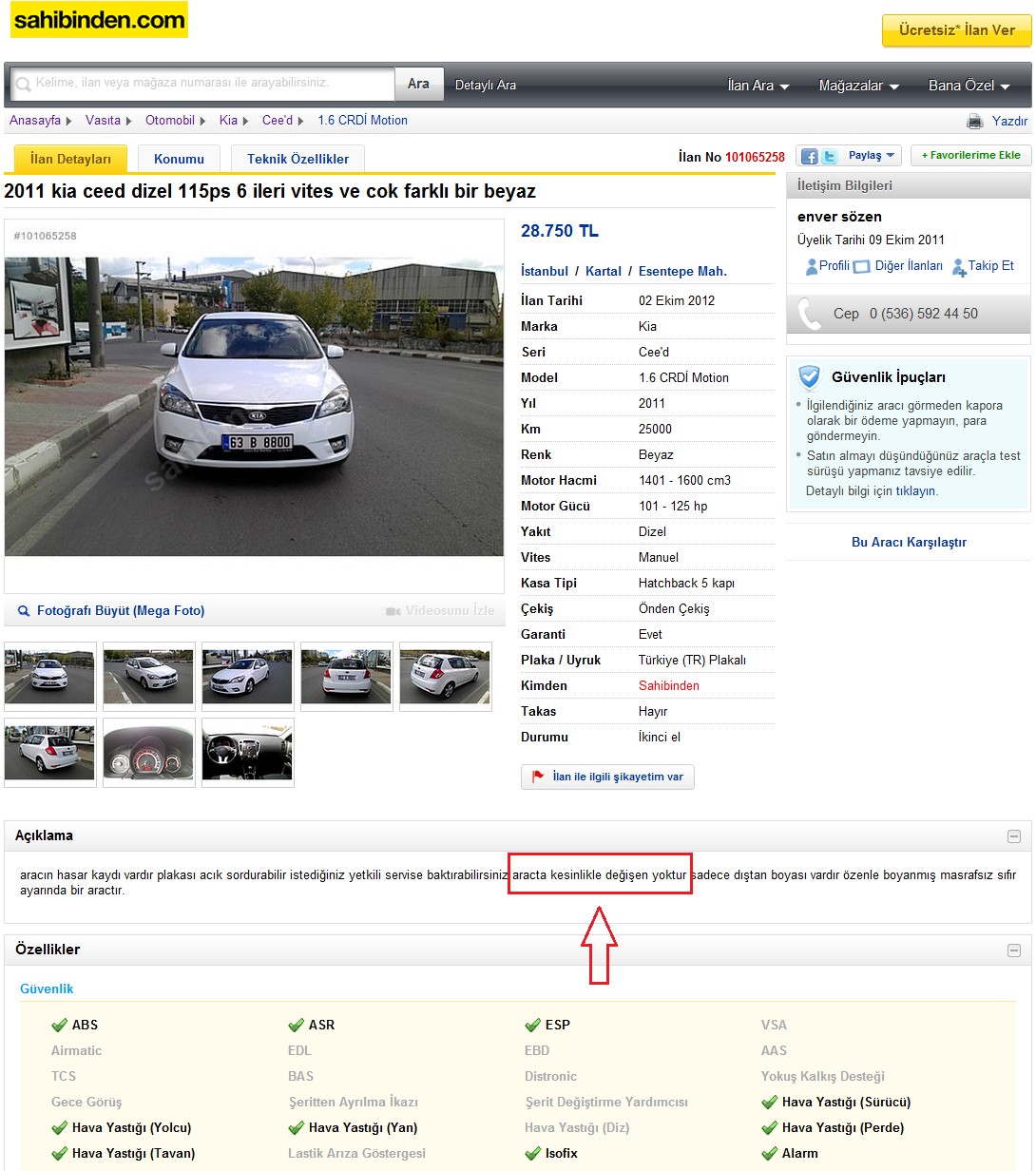Open the İlan Ara dropdown menu
Image resolution: width=1036 pixels, height=1171 pixels.
[x=758, y=86]
